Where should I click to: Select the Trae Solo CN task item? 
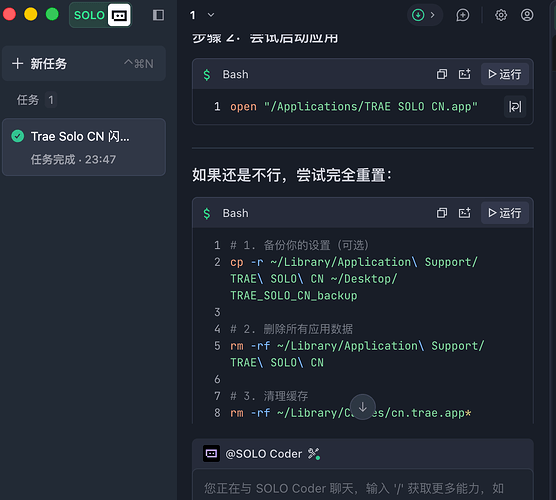(x=84, y=147)
